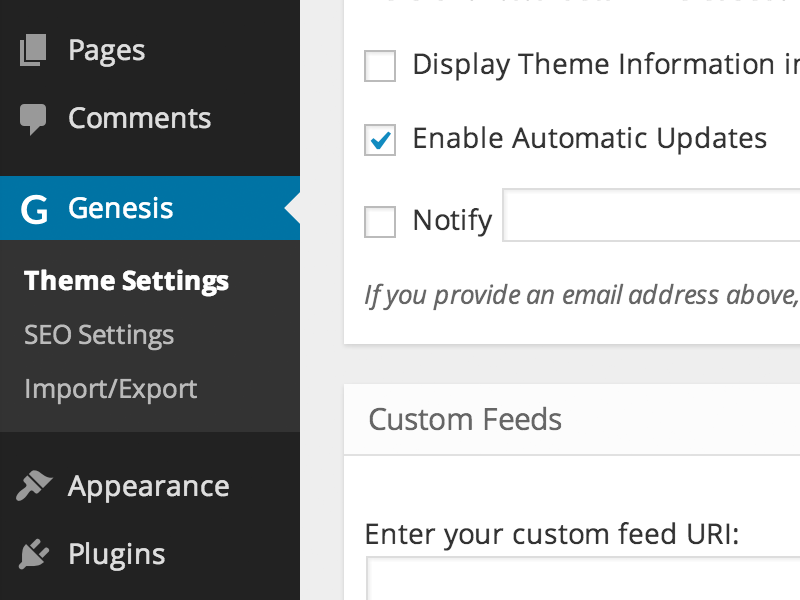The image size is (800, 600).
Task: Click the Appearance paintbrush icon
Action: (x=33, y=485)
